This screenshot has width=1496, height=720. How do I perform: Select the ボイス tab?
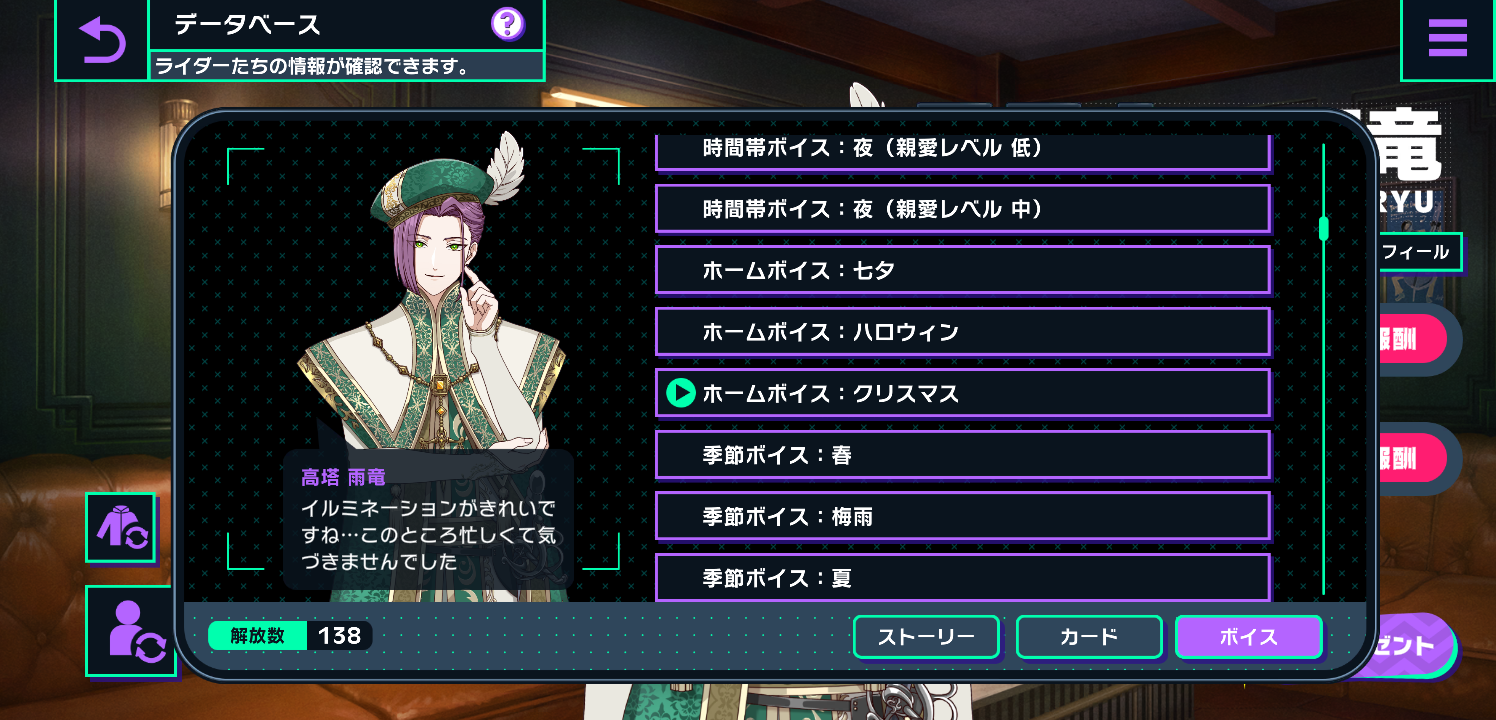tap(1248, 637)
